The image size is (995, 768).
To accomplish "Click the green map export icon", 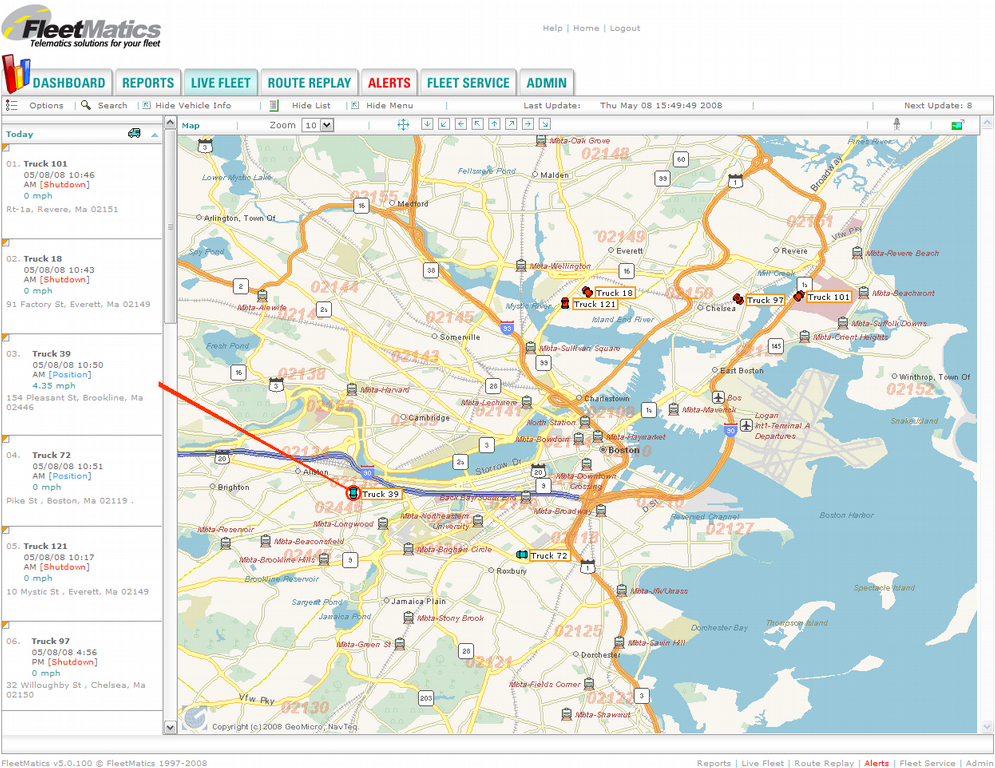I will coord(958,125).
